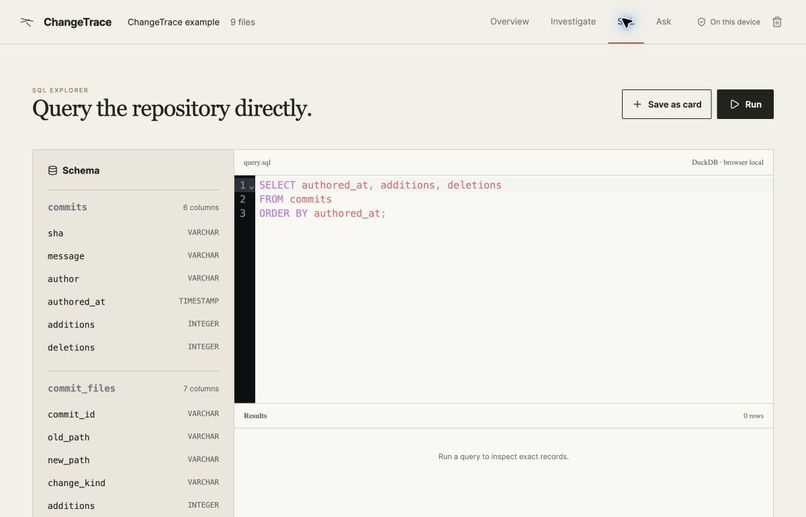Image resolution: width=806 pixels, height=517 pixels.
Task: Select the commit_files table in schema
Action: (81, 389)
